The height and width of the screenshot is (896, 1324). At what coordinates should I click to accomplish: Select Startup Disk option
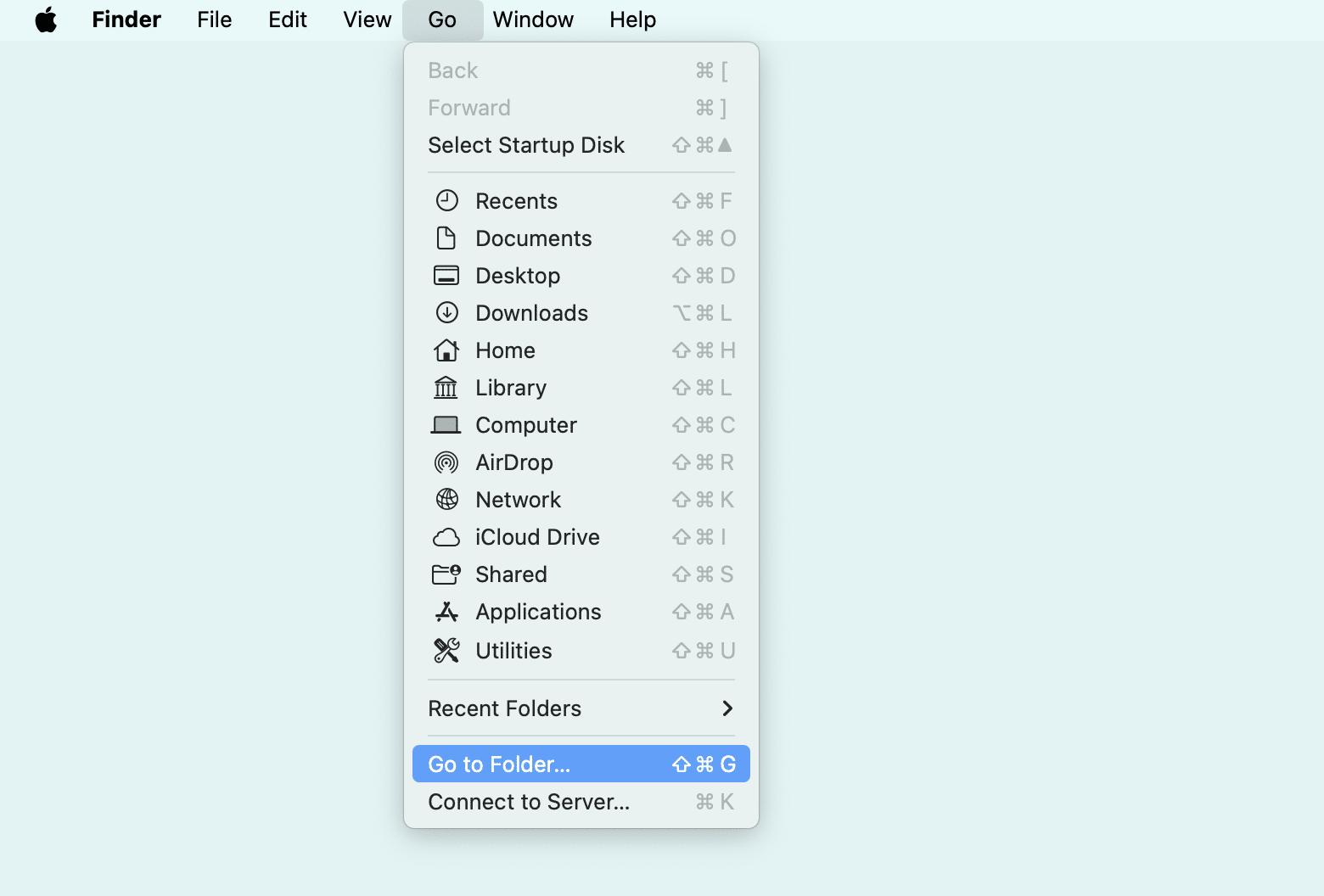pyautogui.click(x=526, y=144)
